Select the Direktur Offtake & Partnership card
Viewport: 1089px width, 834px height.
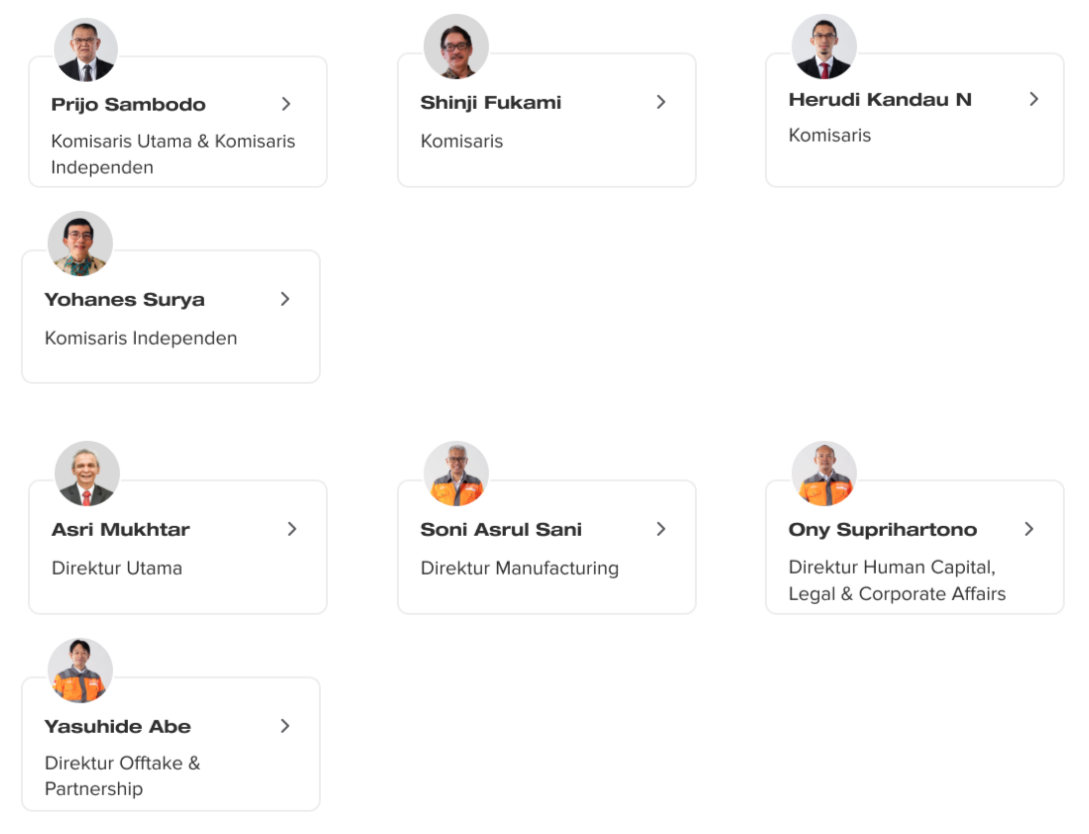point(171,744)
